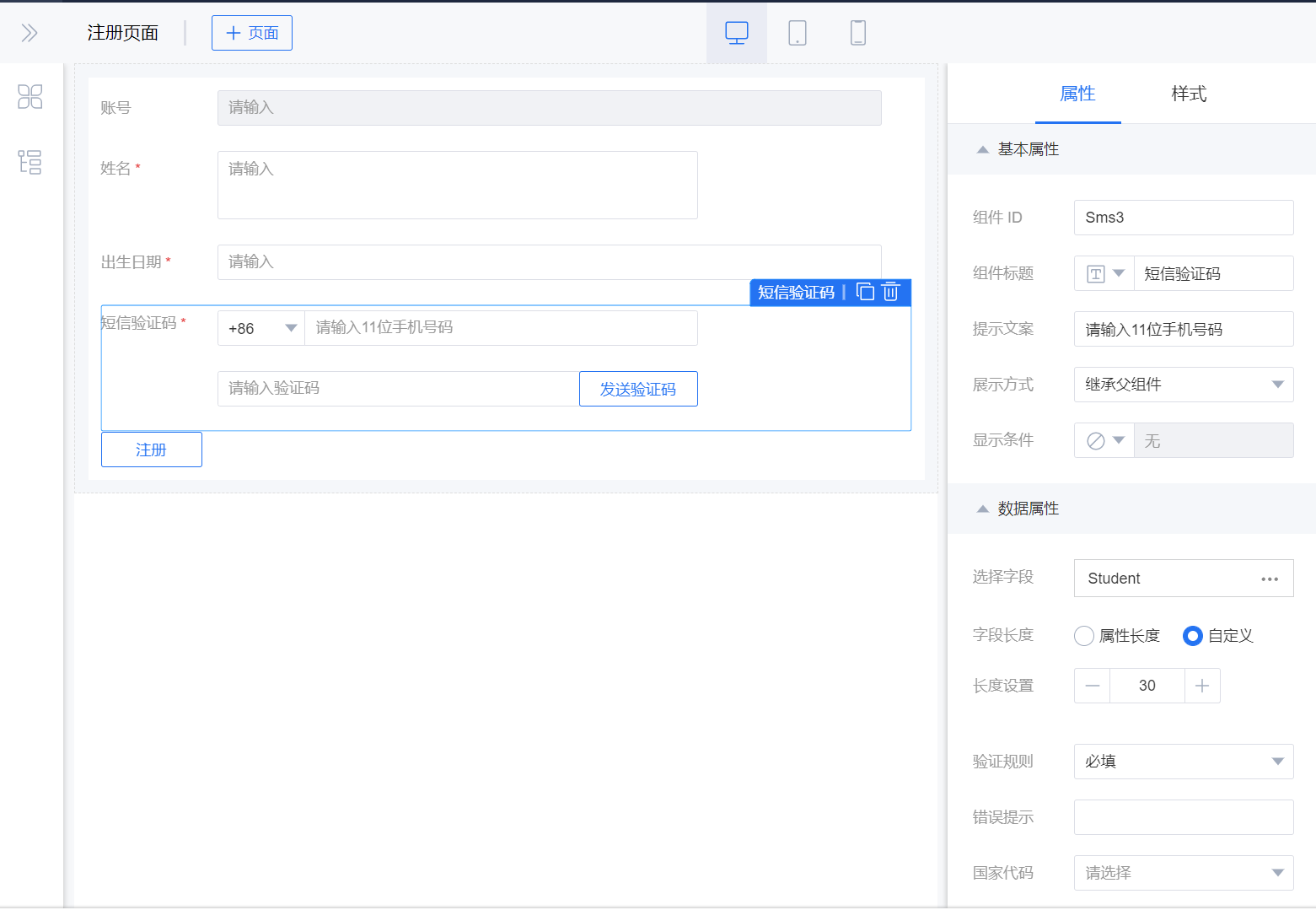Switch to the 样式 tab
The height and width of the screenshot is (910, 1316).
(x=1189, y=94)
